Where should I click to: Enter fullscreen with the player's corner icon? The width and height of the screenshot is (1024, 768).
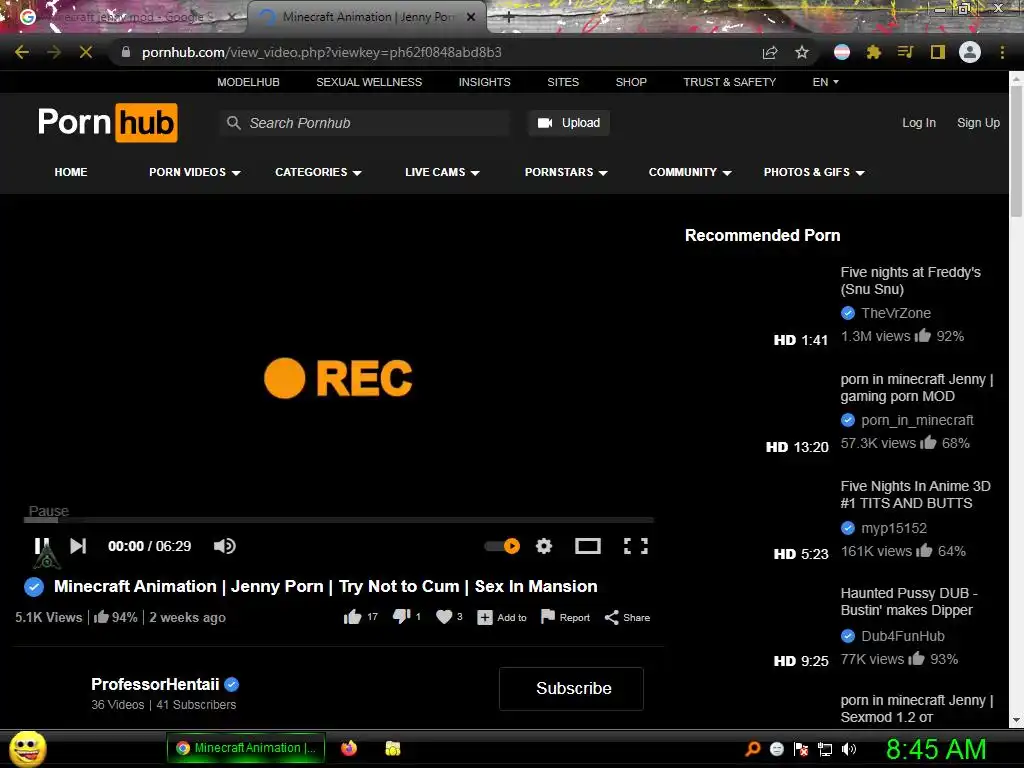[635, 546]
